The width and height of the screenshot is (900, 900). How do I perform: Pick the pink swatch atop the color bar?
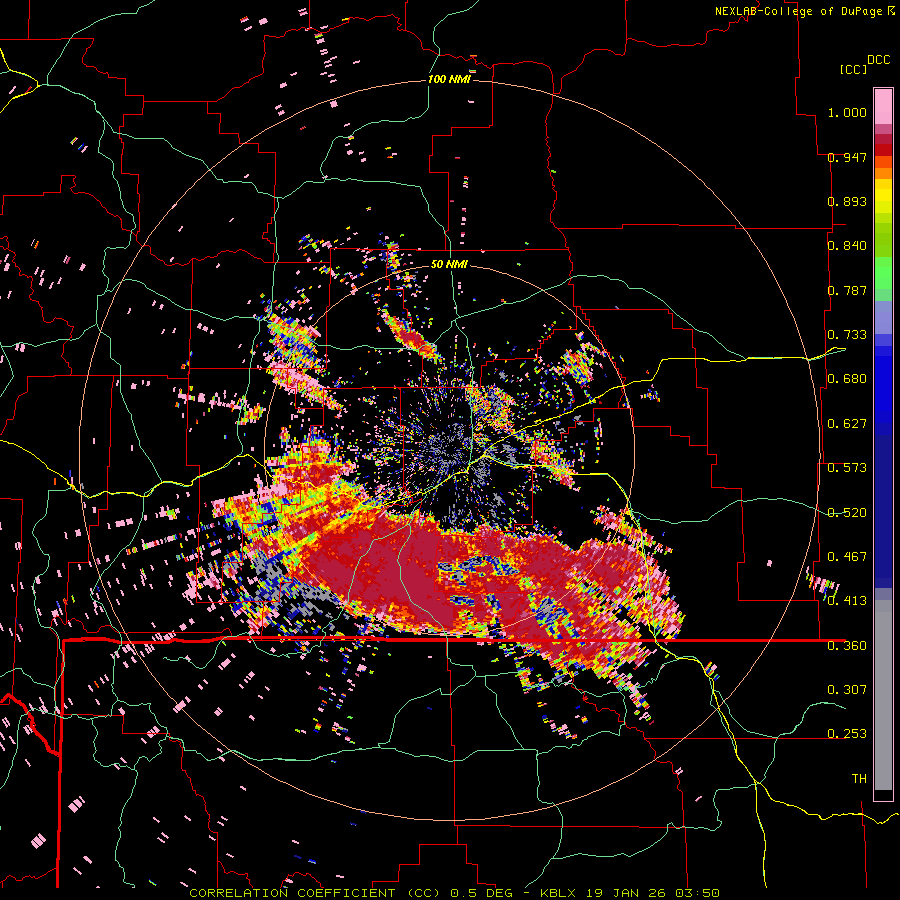pyautogui.click(x=883, y=106)
